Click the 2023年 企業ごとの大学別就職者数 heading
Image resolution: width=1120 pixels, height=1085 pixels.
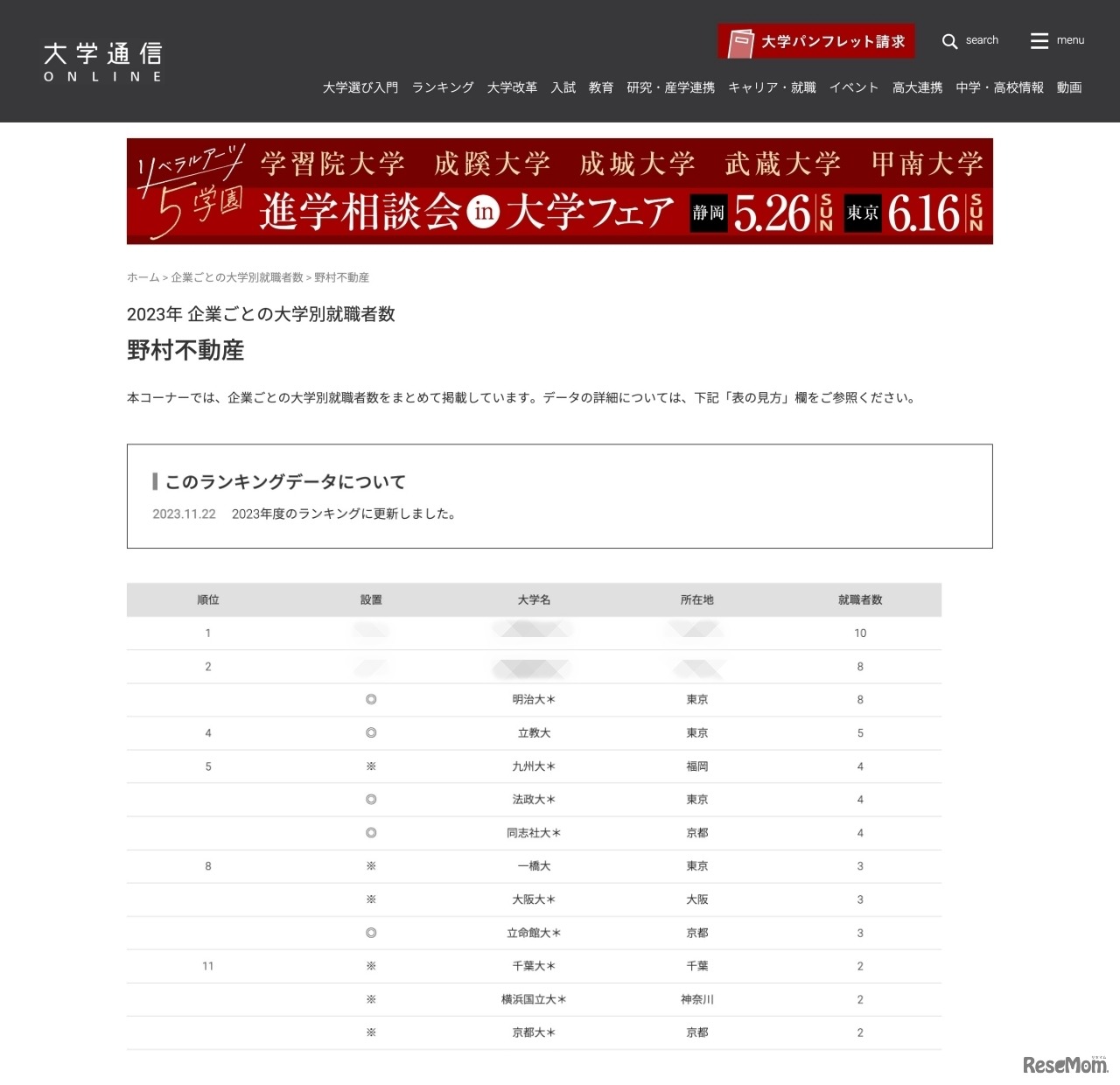261,314
